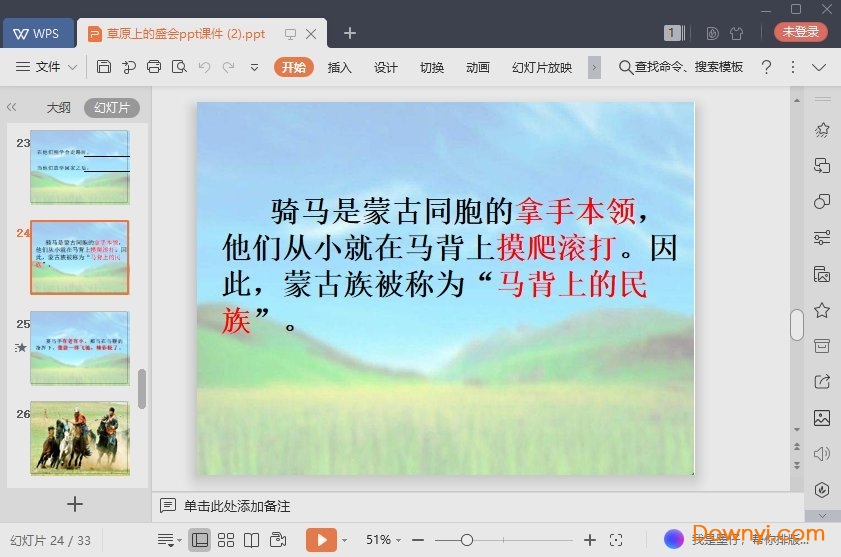The width and height of the screenshot is (841, 557).
Task: Click the notes icon beside 单击此处添加备注
Action: point(167,505)
